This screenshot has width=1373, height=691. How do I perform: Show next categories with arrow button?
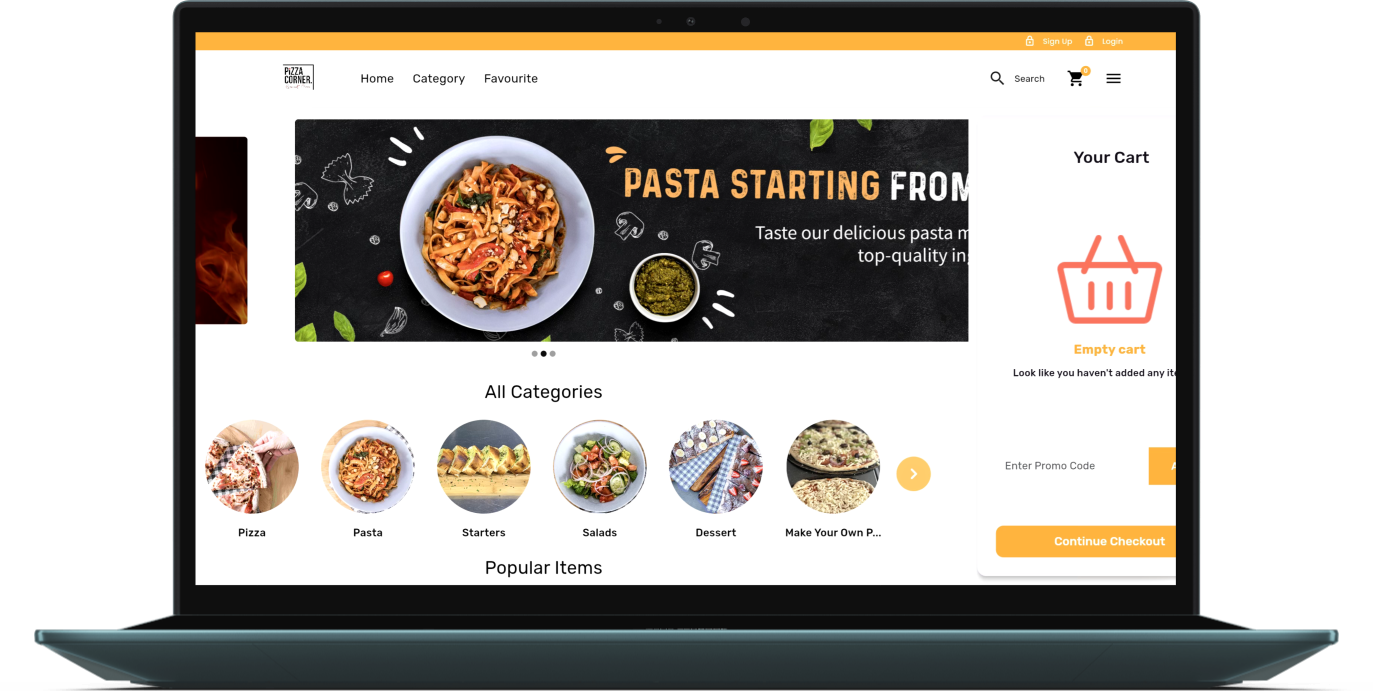pos(913,473)
